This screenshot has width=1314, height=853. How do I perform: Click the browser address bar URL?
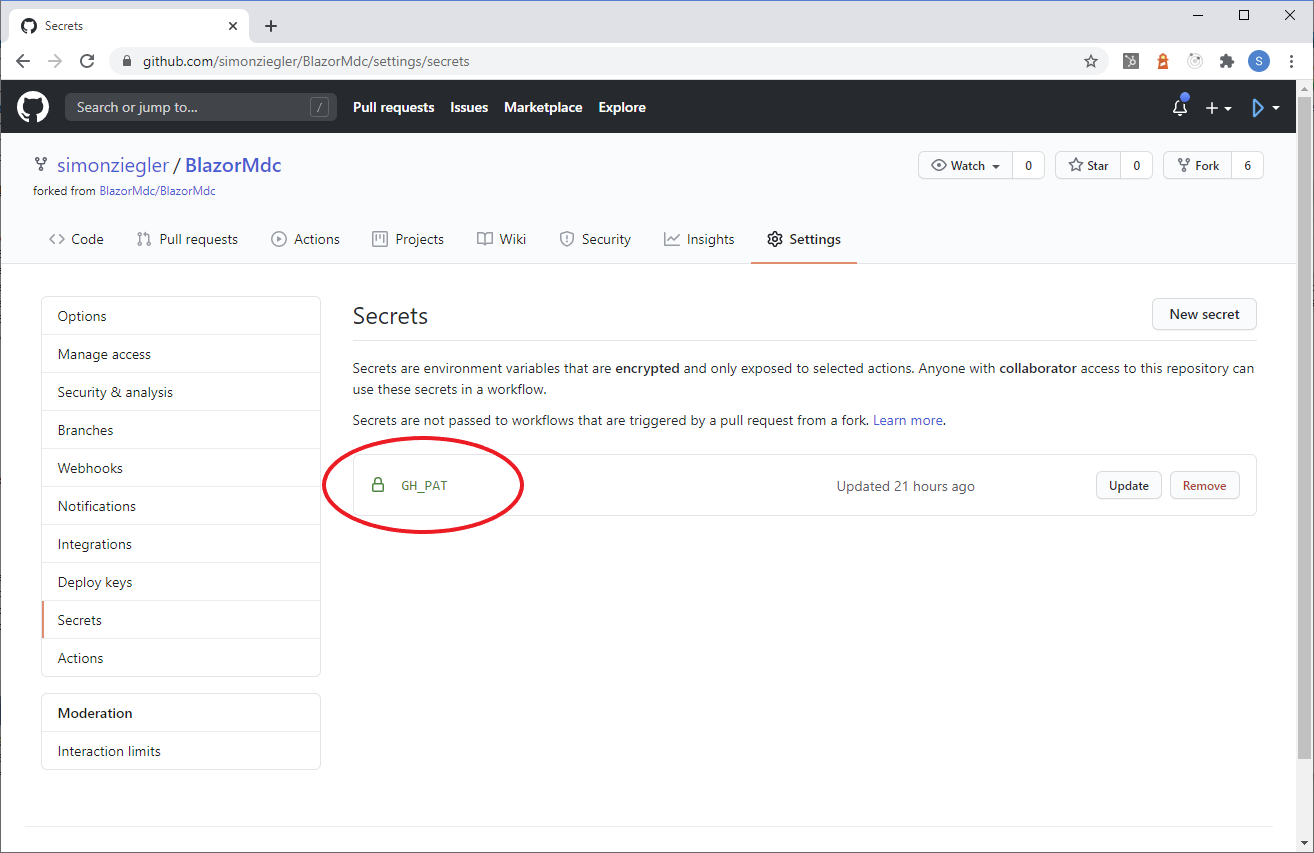coord(306,61)
